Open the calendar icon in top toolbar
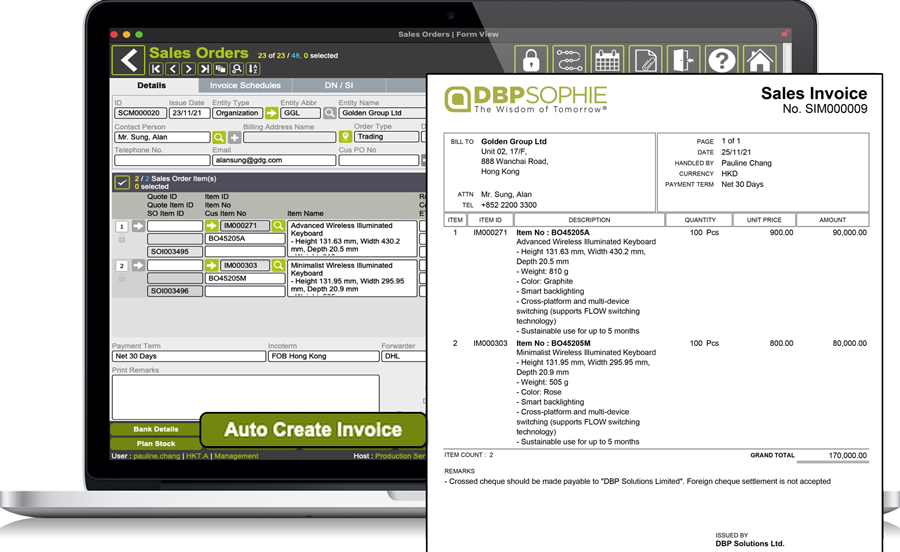 pyautogui.click(x=607, y=61)
